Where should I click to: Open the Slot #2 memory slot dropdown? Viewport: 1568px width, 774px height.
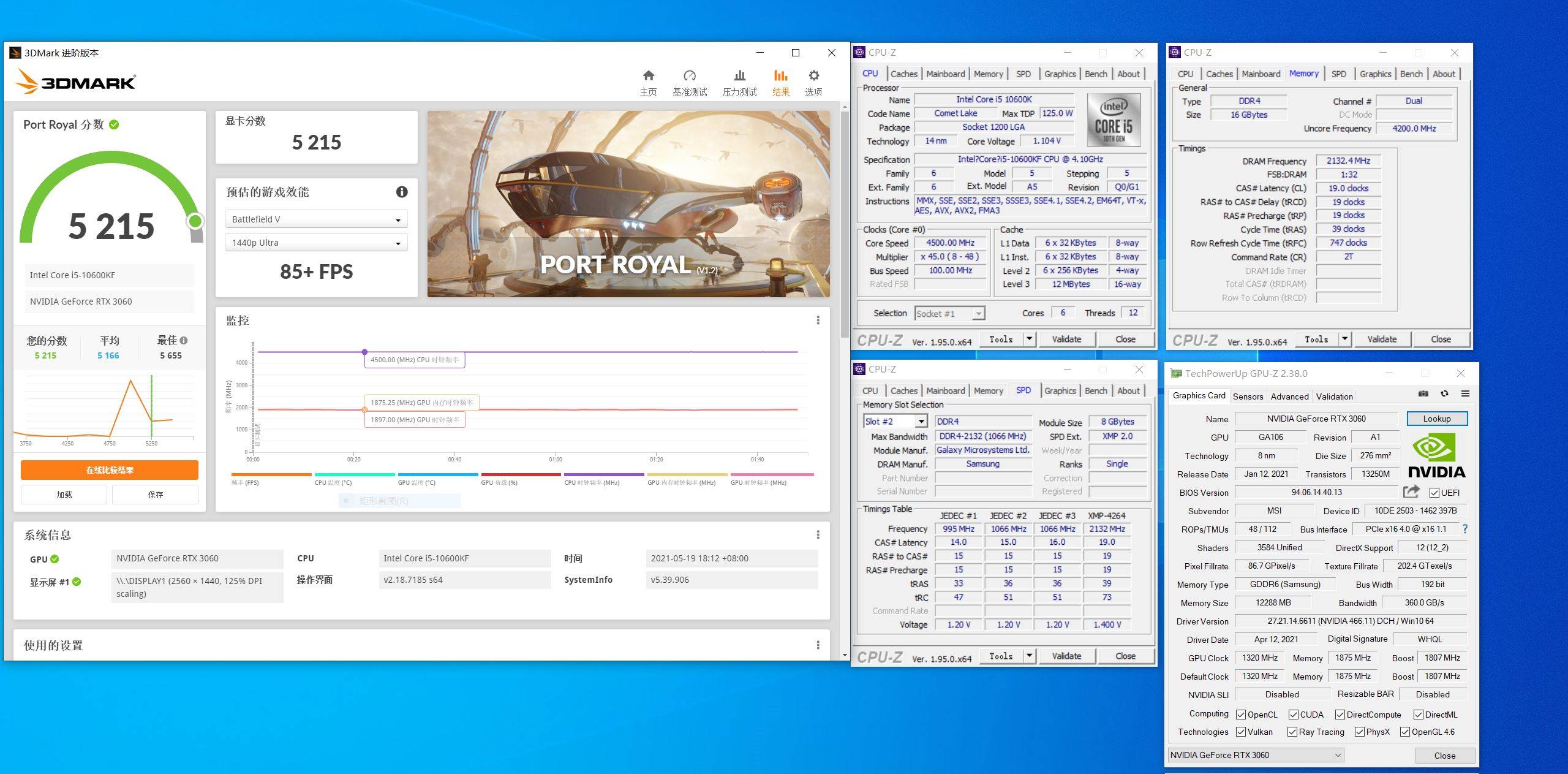895,422
